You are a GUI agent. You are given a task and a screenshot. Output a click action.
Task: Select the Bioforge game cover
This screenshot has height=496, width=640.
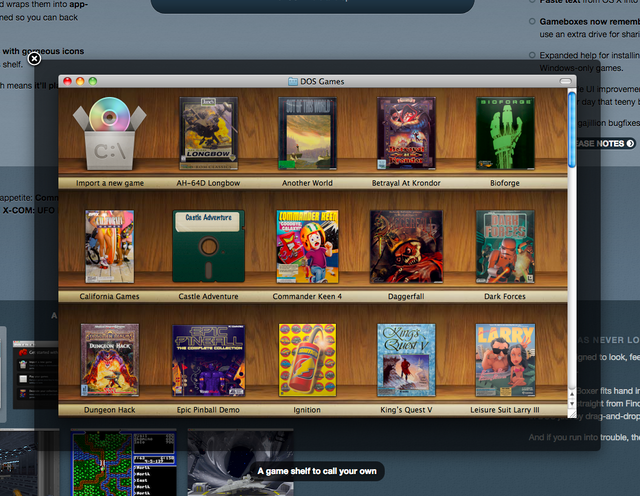(505, 133)
